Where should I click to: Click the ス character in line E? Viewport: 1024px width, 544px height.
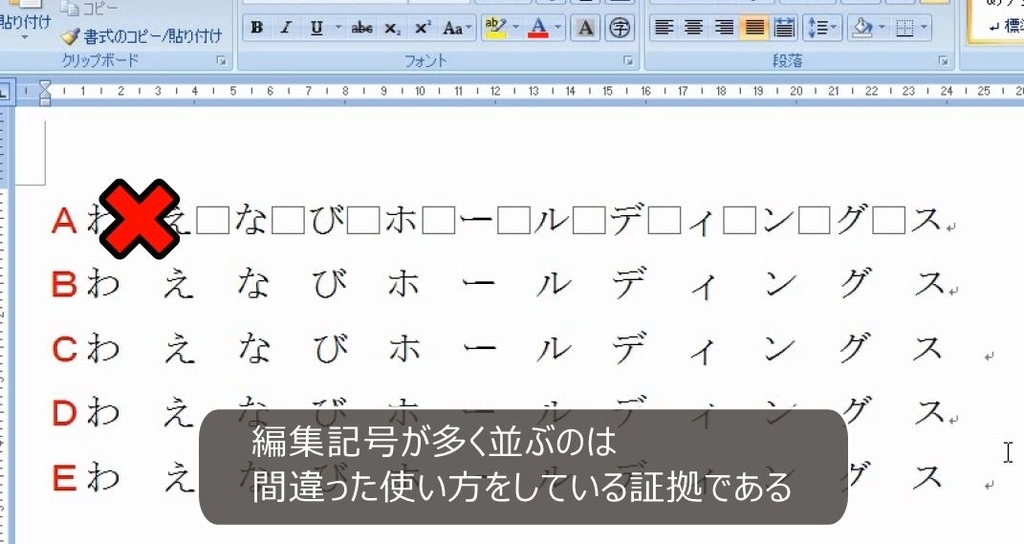[927, 476]
